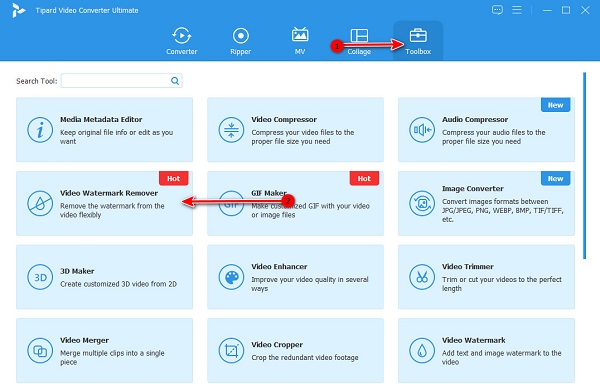The image size is (600, 389).
Task: Open the feedback chat icon
Action: tap(497, 10)
